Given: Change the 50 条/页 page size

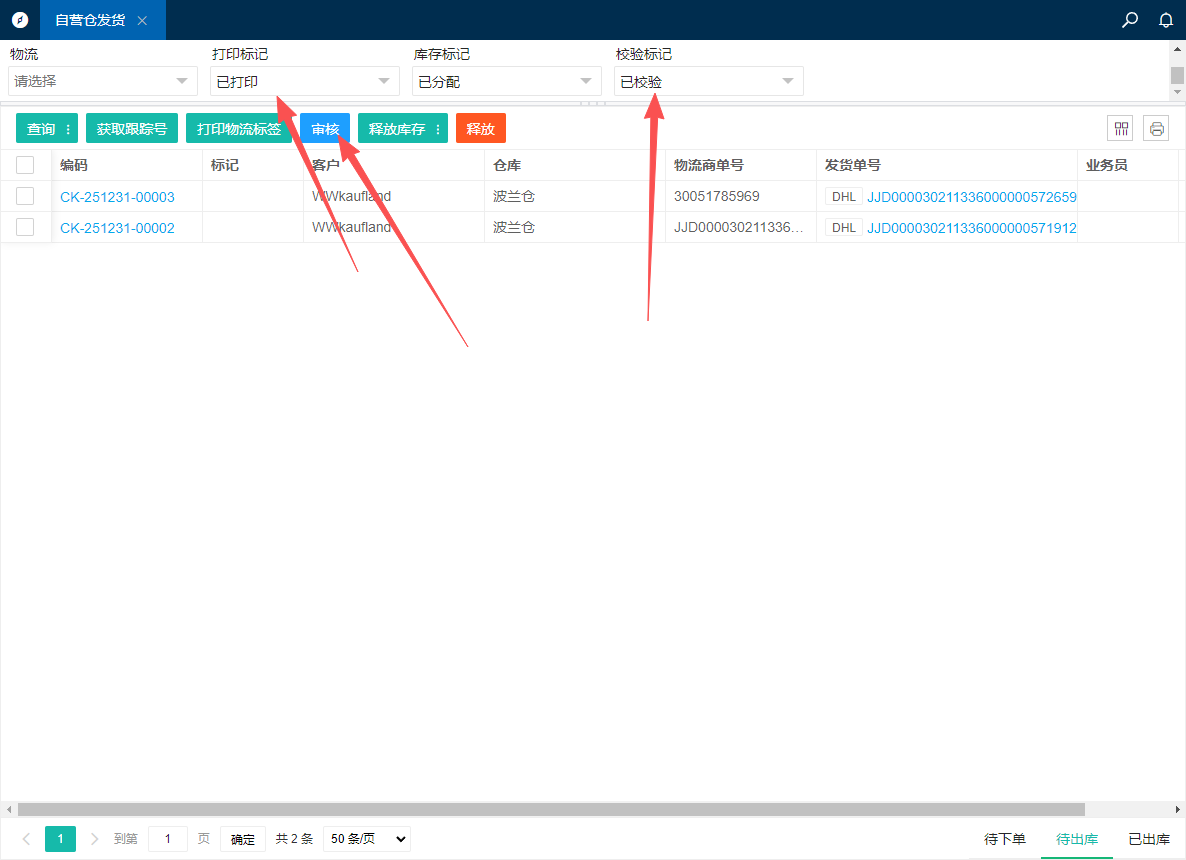Looking at the screenshot, I should pos(366,839).
